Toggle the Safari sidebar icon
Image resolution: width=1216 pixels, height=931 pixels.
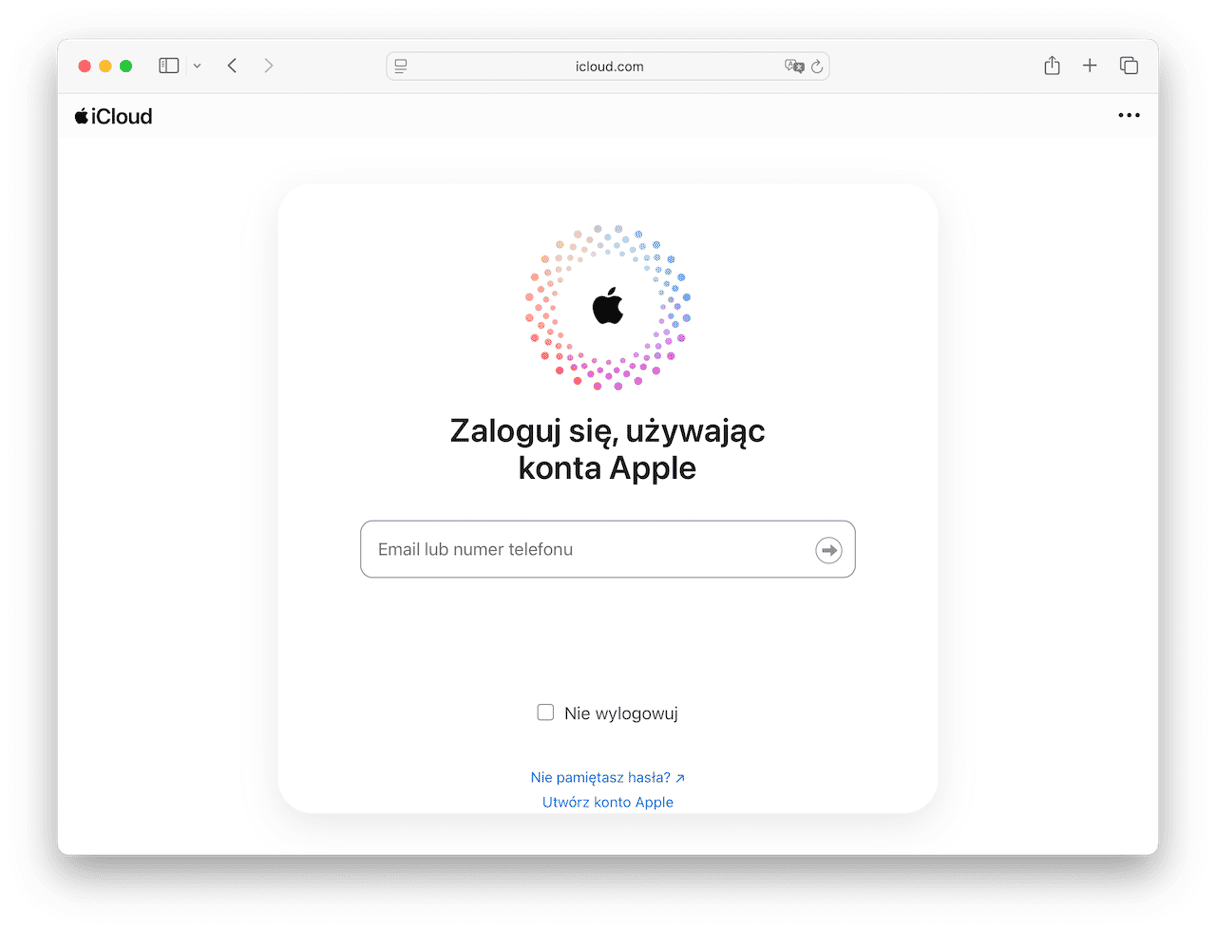click(x=169, y=66)
